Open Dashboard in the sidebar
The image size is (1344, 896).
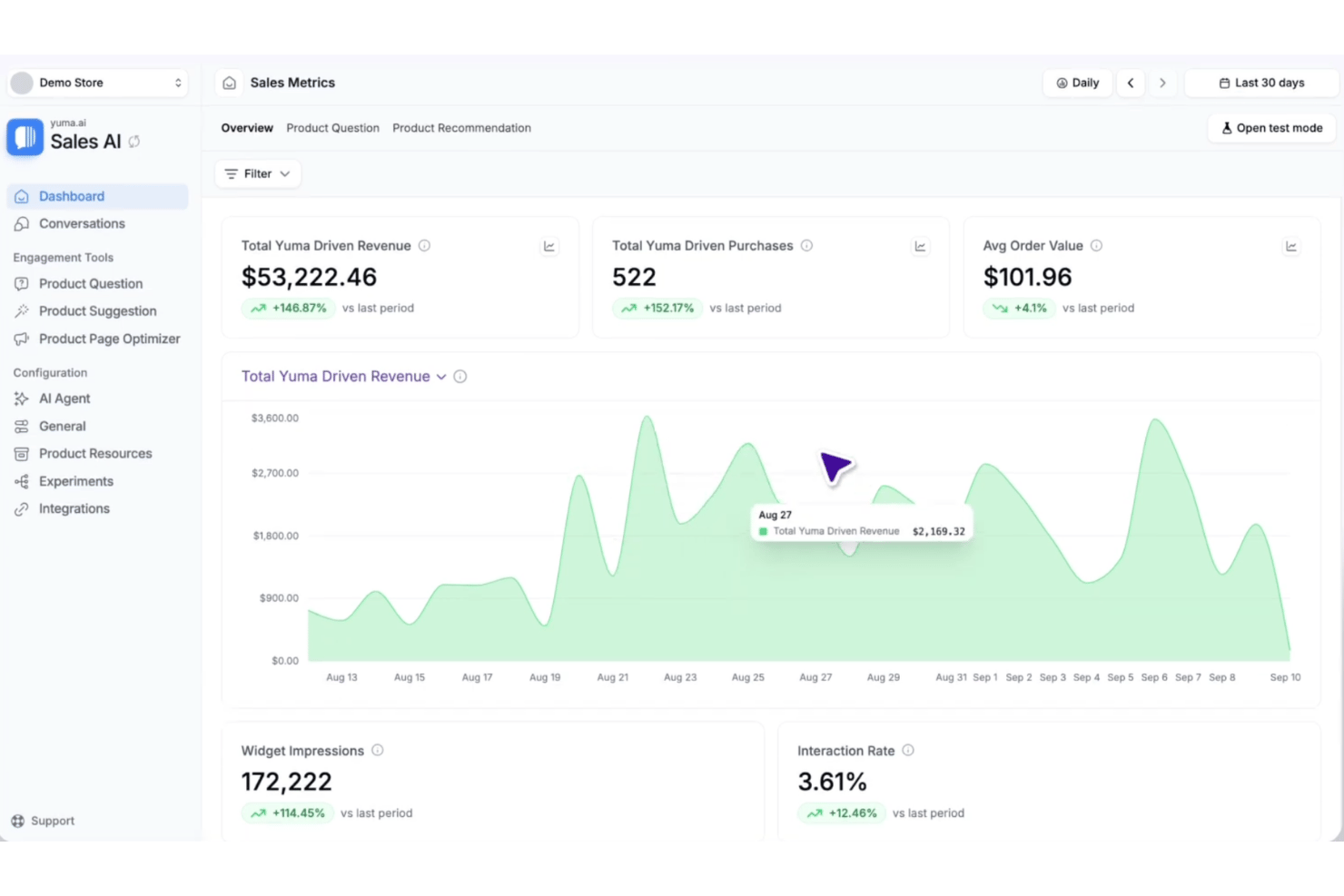pyautogui.click(x=97, y=196)
